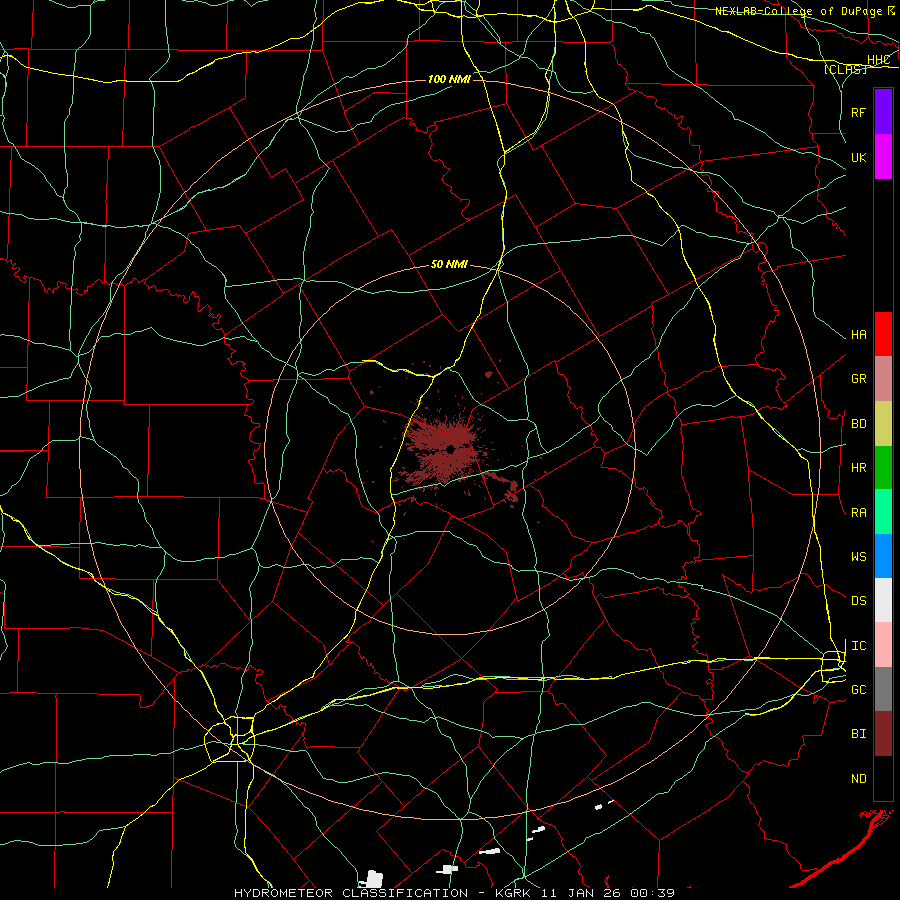The width and height of the screenshot is (900, 900).
Task: Click the IC legend label
Action: point(858,646)
